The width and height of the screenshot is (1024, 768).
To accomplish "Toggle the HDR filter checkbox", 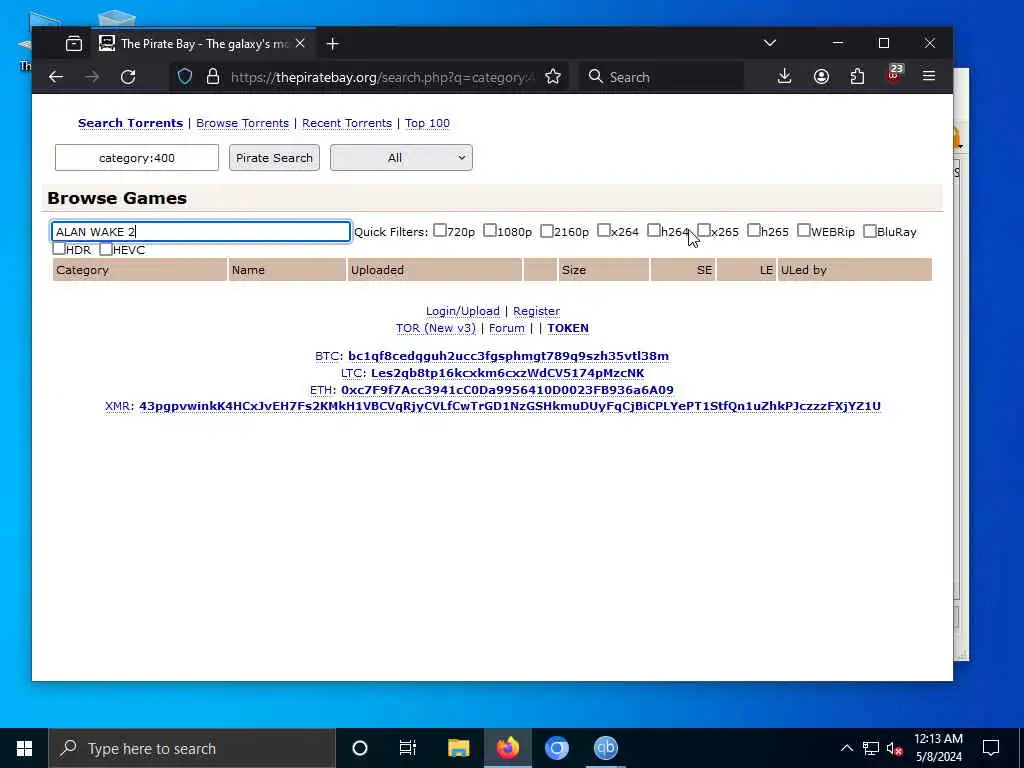I will (x=59, y=249).
